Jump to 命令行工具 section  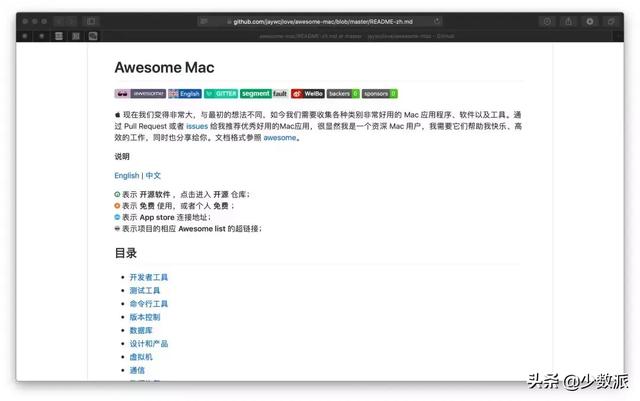tap(149, 304)
